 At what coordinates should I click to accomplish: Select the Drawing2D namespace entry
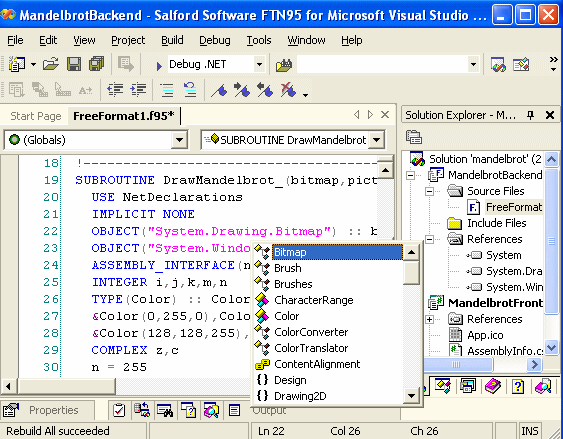[x=300, y=396]
